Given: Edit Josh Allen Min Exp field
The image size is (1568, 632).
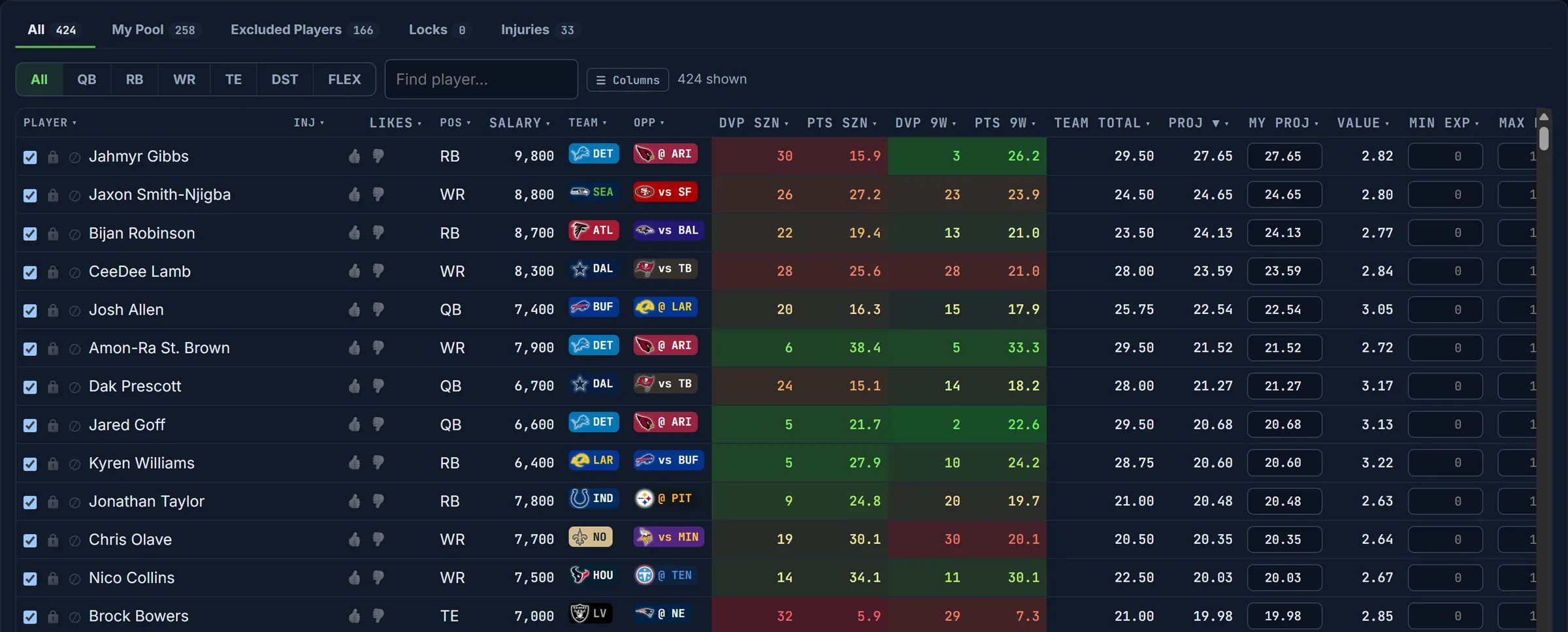Looking at the screenshot, I should tap(1445, 309).
